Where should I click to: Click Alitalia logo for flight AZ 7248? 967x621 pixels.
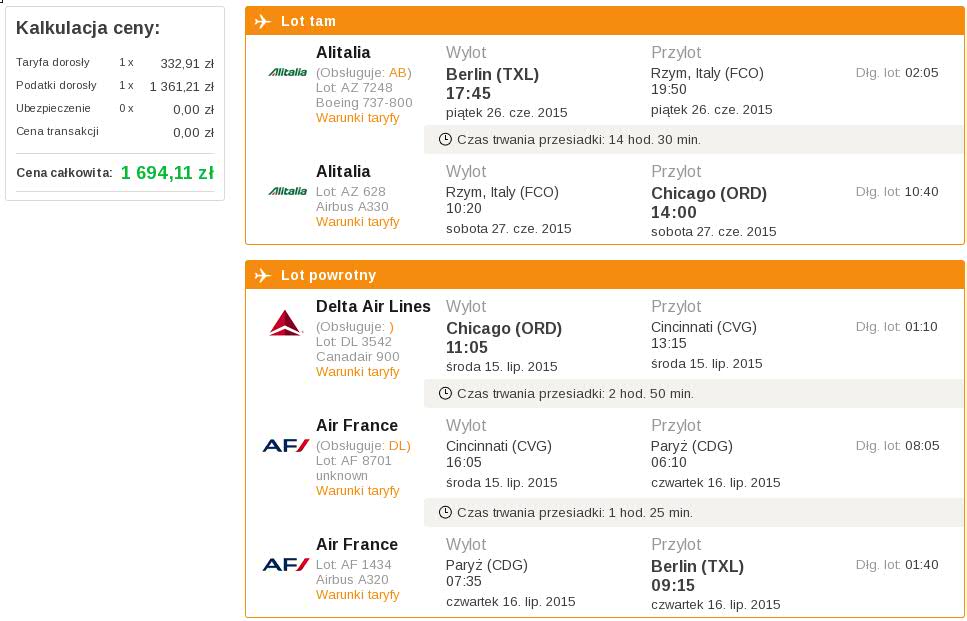pos(287,72)
